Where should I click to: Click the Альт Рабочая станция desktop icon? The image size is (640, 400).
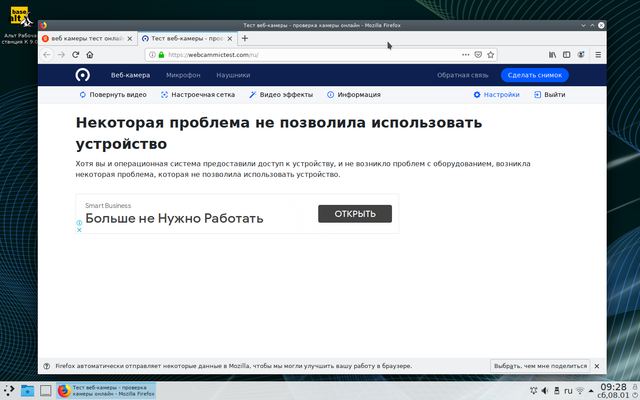pos(20,25)
